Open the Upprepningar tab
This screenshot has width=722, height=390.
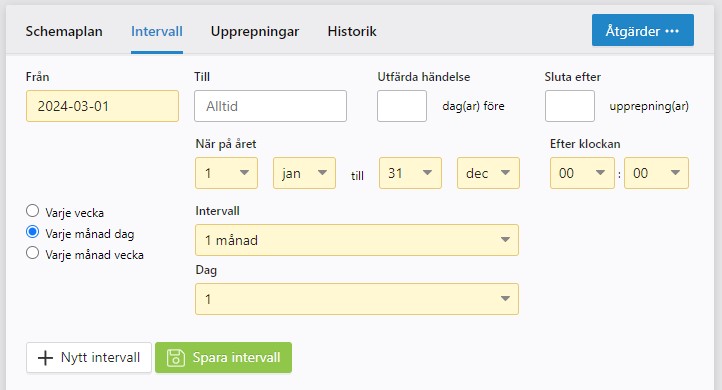tap(255, 32)
